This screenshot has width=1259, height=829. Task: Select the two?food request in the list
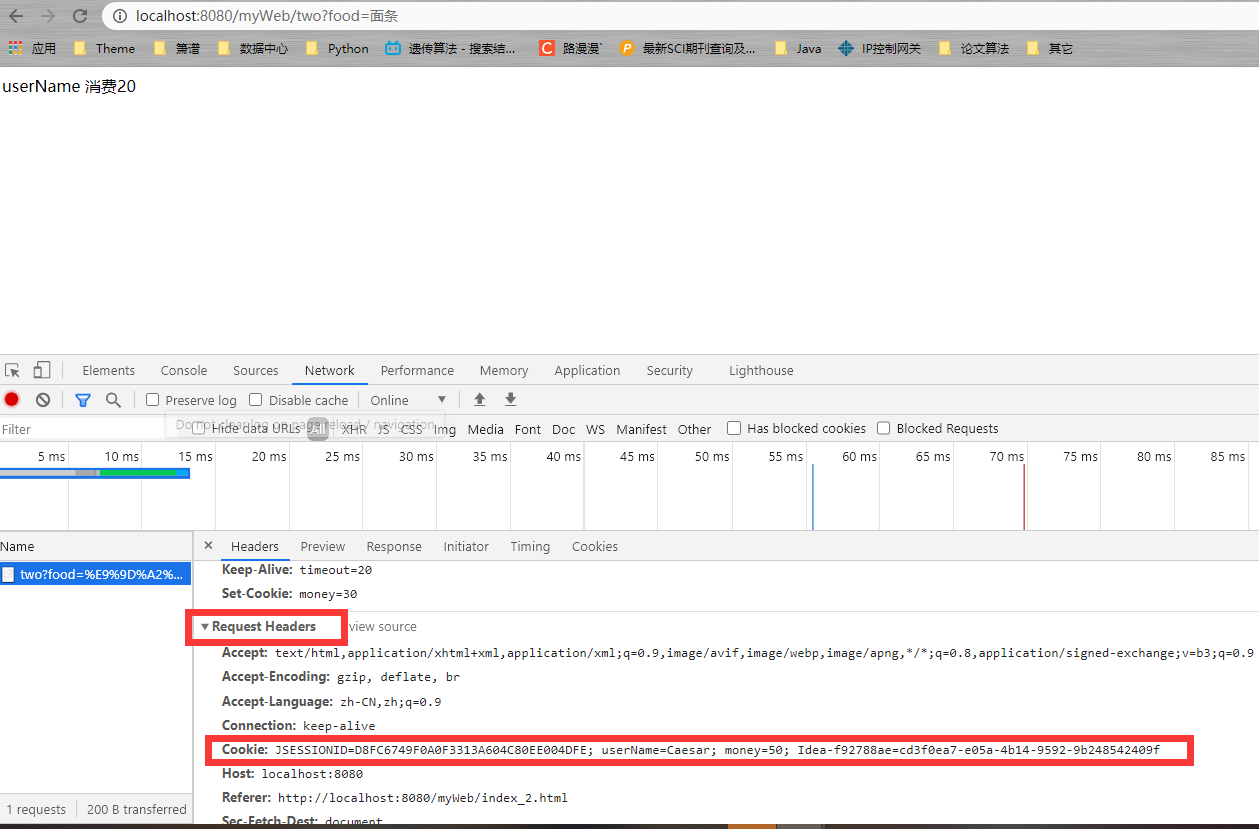point(95,573)
